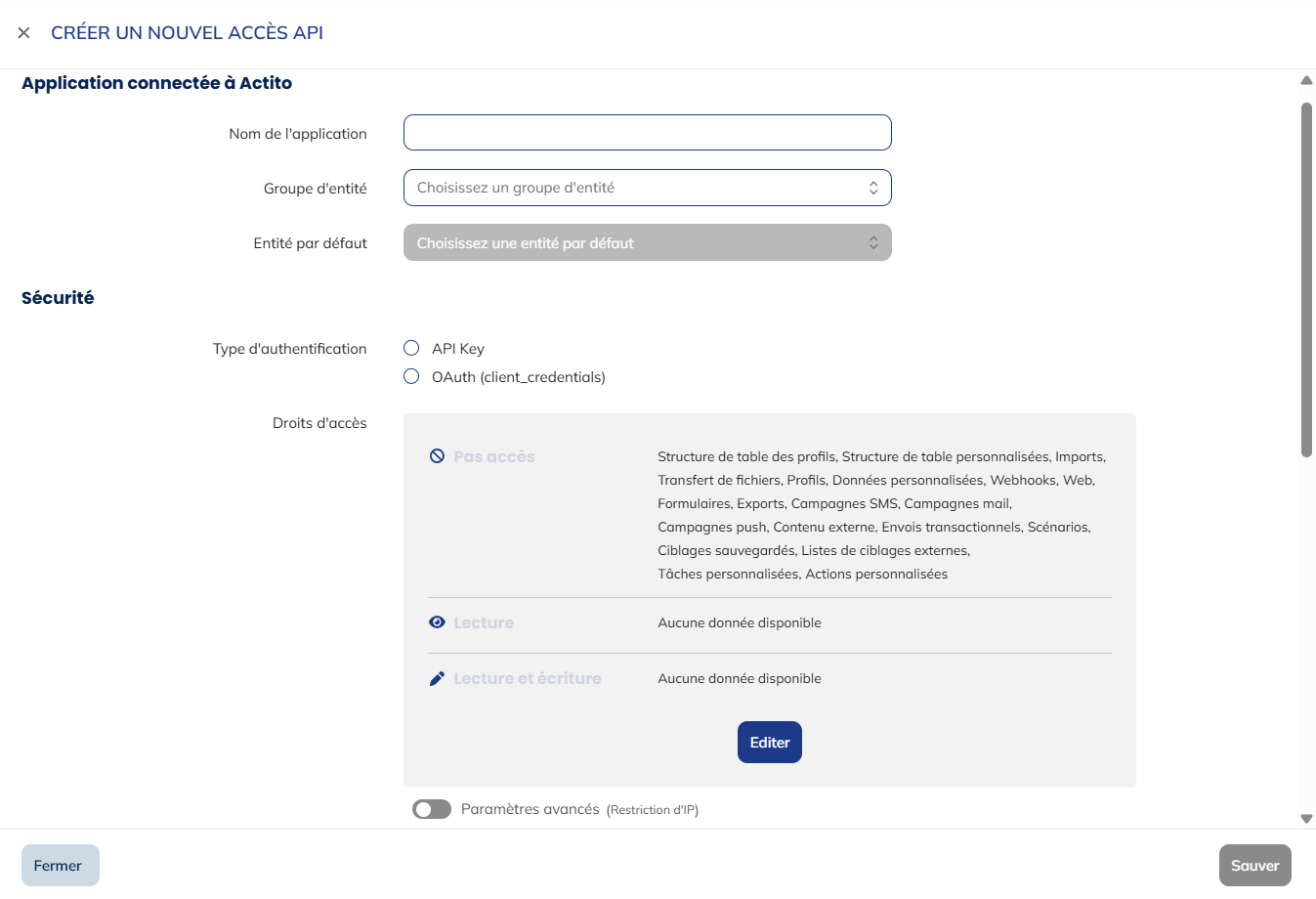Click Sauver to save the API access

(x=1254, y=865)
